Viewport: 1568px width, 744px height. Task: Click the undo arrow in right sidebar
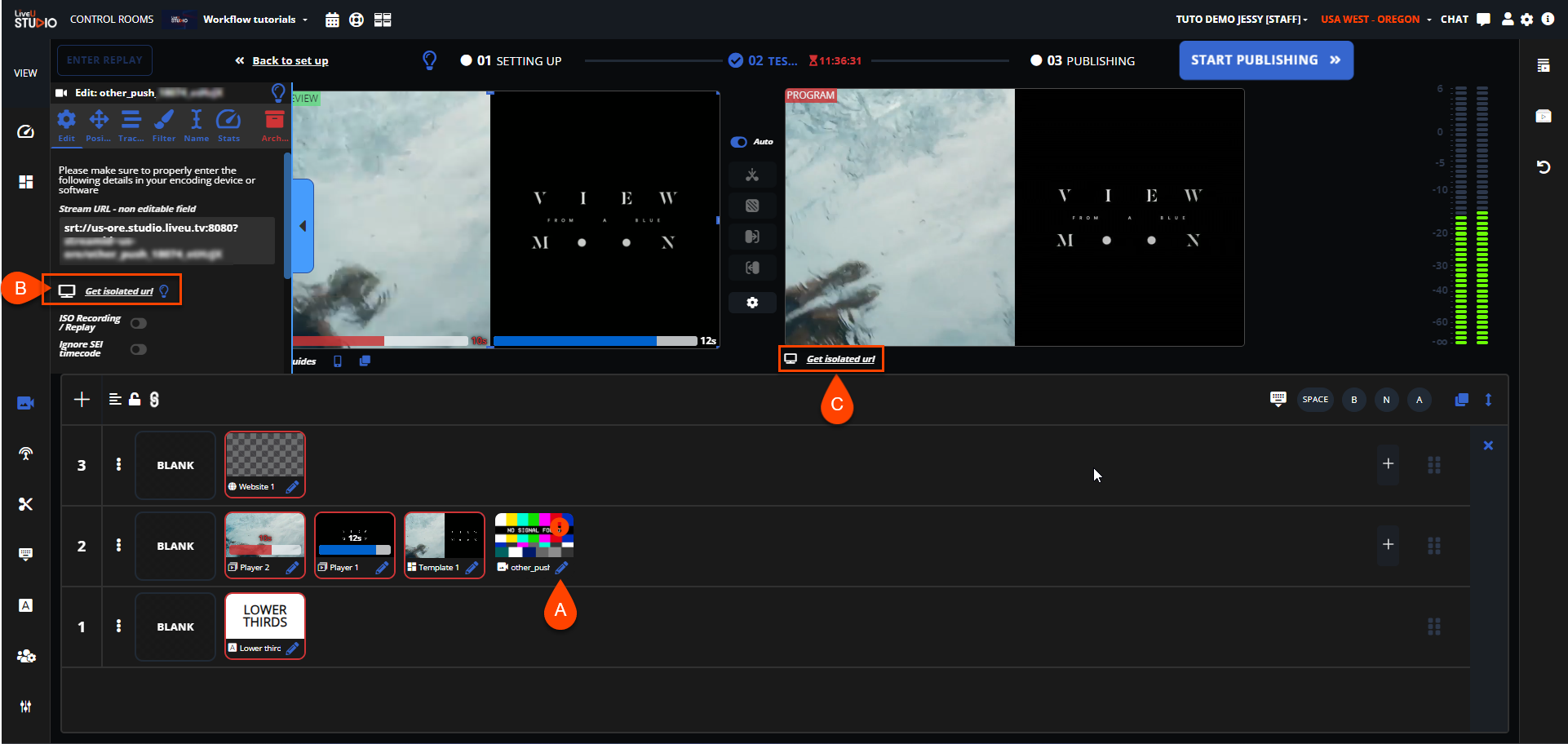click(1544, 167)
